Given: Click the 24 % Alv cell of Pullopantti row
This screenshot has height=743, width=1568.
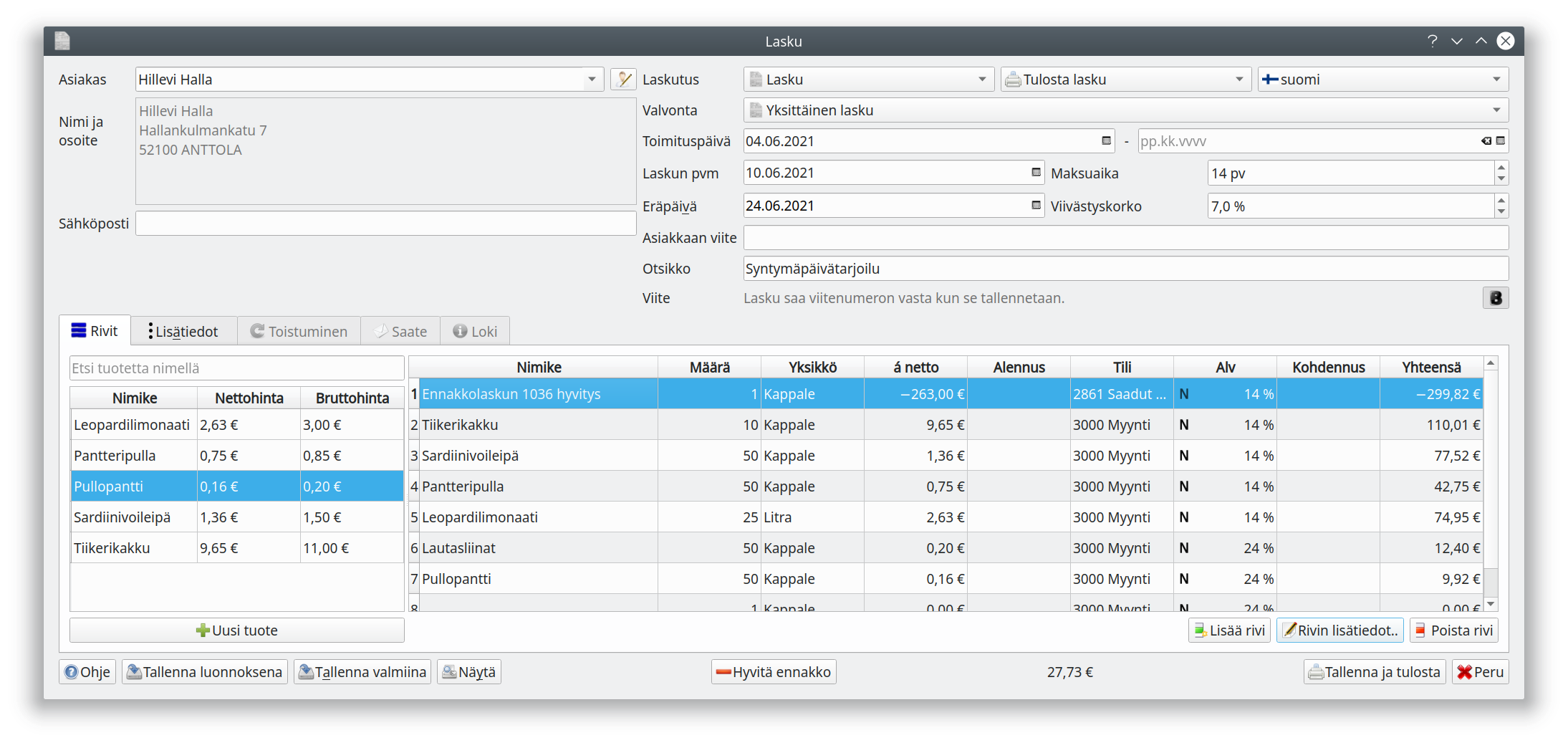Looking at the screenshot, I should click(1225, 579).
